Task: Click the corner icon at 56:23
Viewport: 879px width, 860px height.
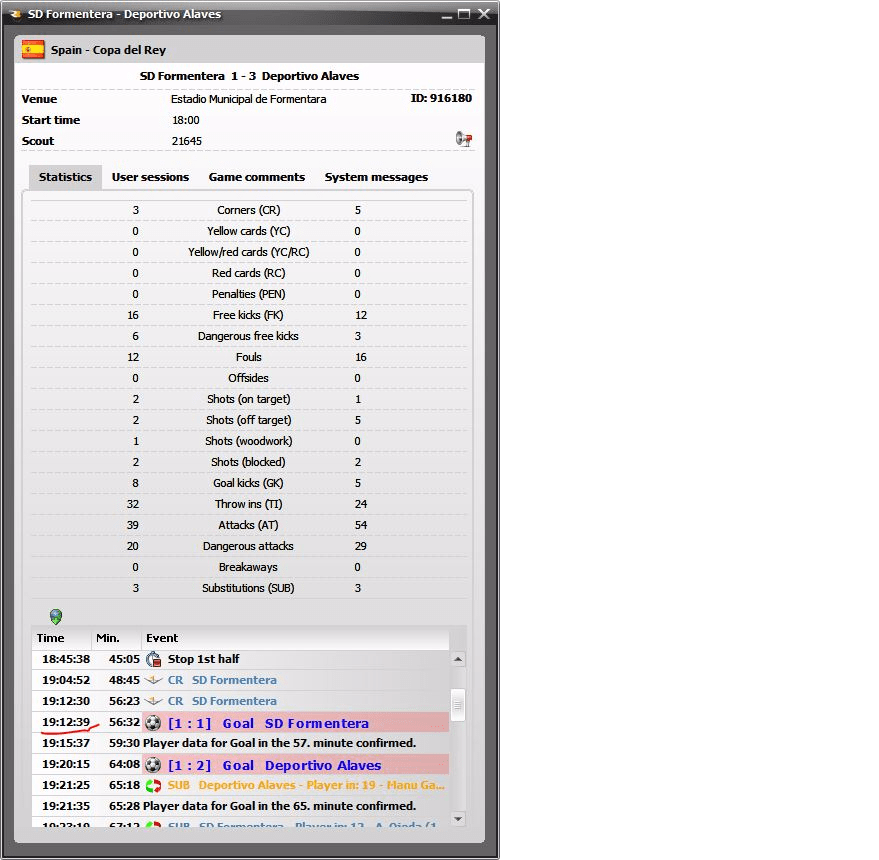Action: [153, 702]
